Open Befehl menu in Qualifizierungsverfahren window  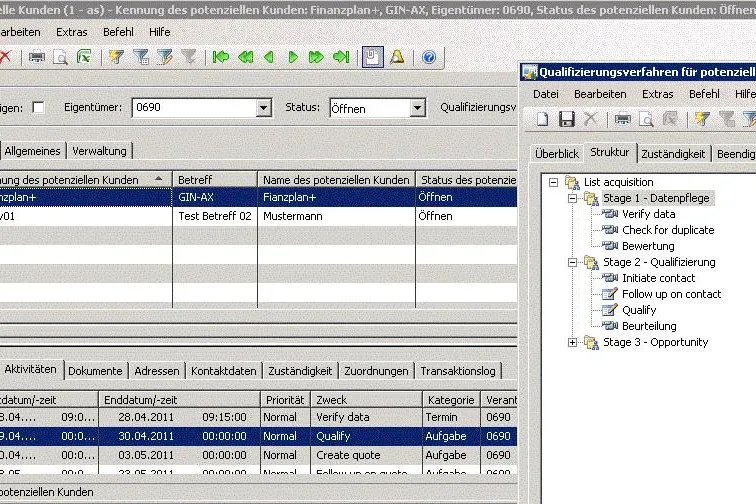[704, 94]
